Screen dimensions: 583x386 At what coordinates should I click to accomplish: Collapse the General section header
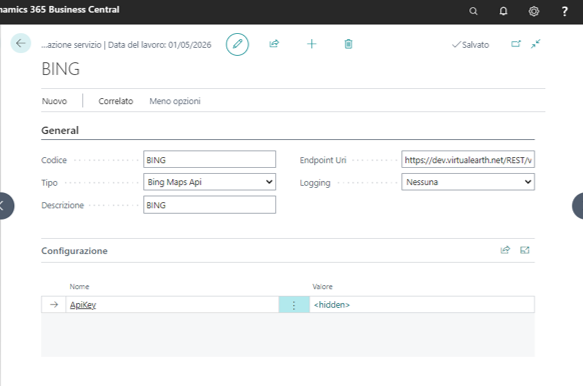click(60, 131)
